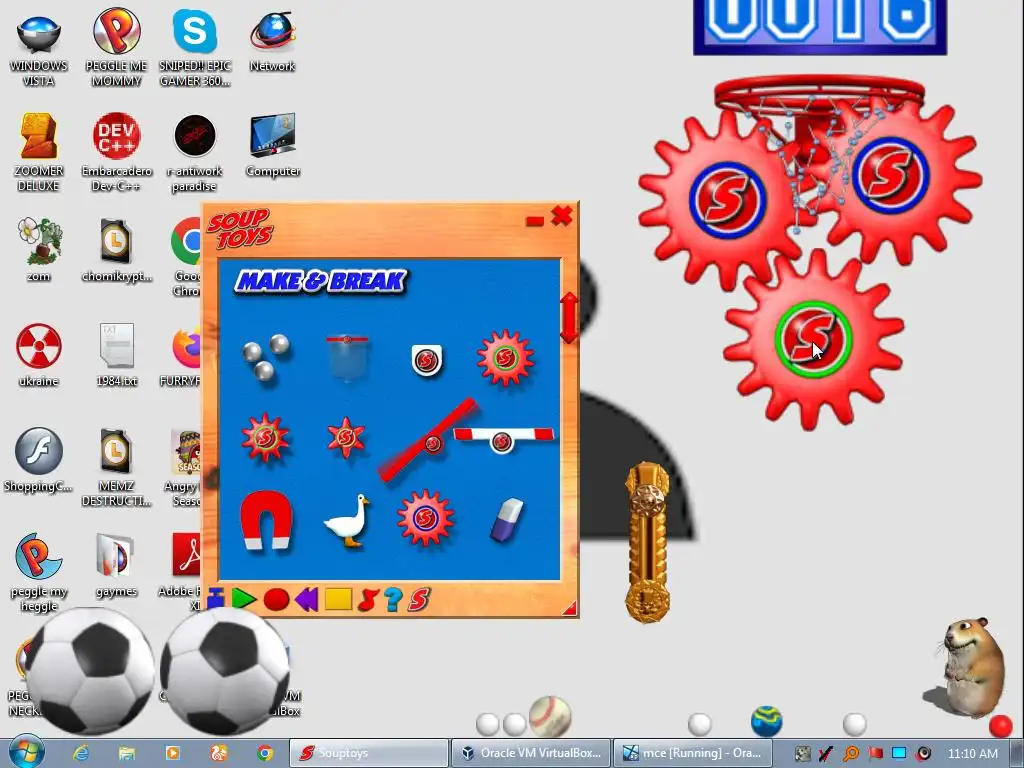Image resolution: width=1024 pixels, height=768 pixels.
Task: Click the 11:10 AM clock
Action: (972, 753)
